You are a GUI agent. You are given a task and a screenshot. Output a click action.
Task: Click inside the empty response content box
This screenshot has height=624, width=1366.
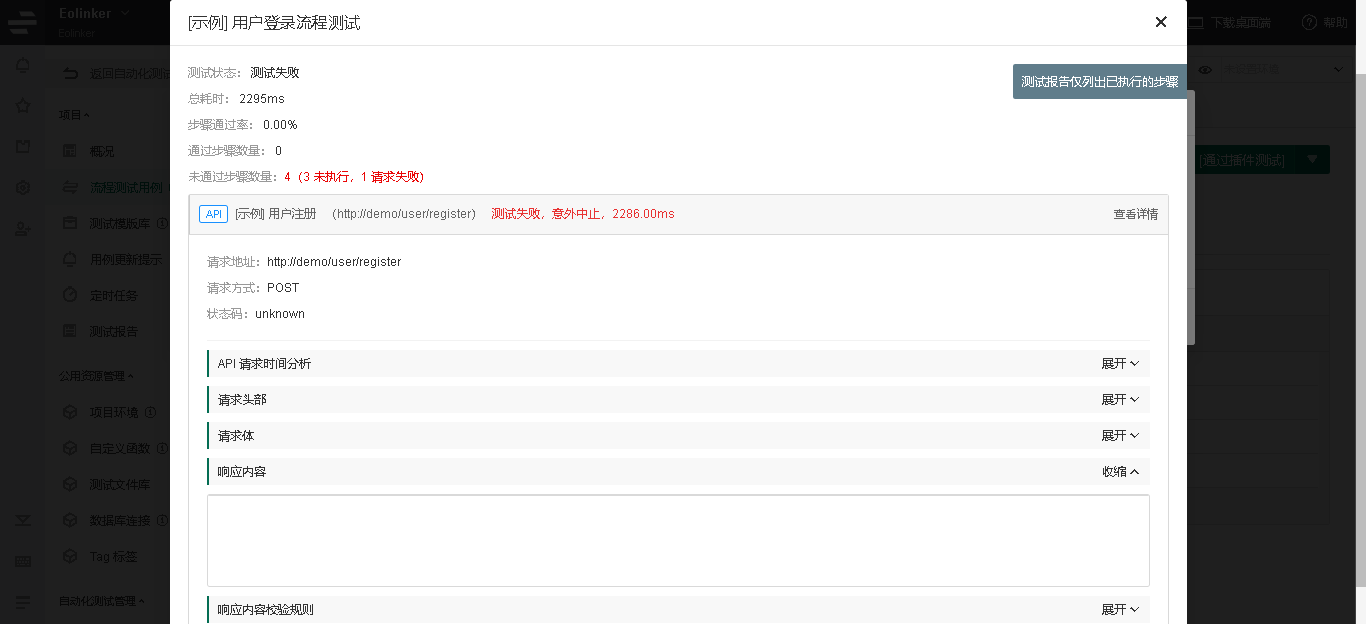coord(678,540)
